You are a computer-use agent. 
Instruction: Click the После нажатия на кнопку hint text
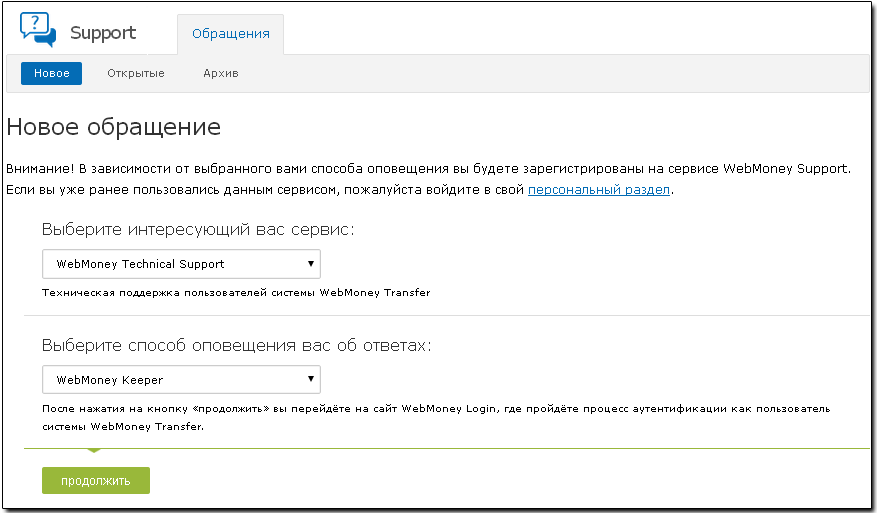tap(436, 417)
